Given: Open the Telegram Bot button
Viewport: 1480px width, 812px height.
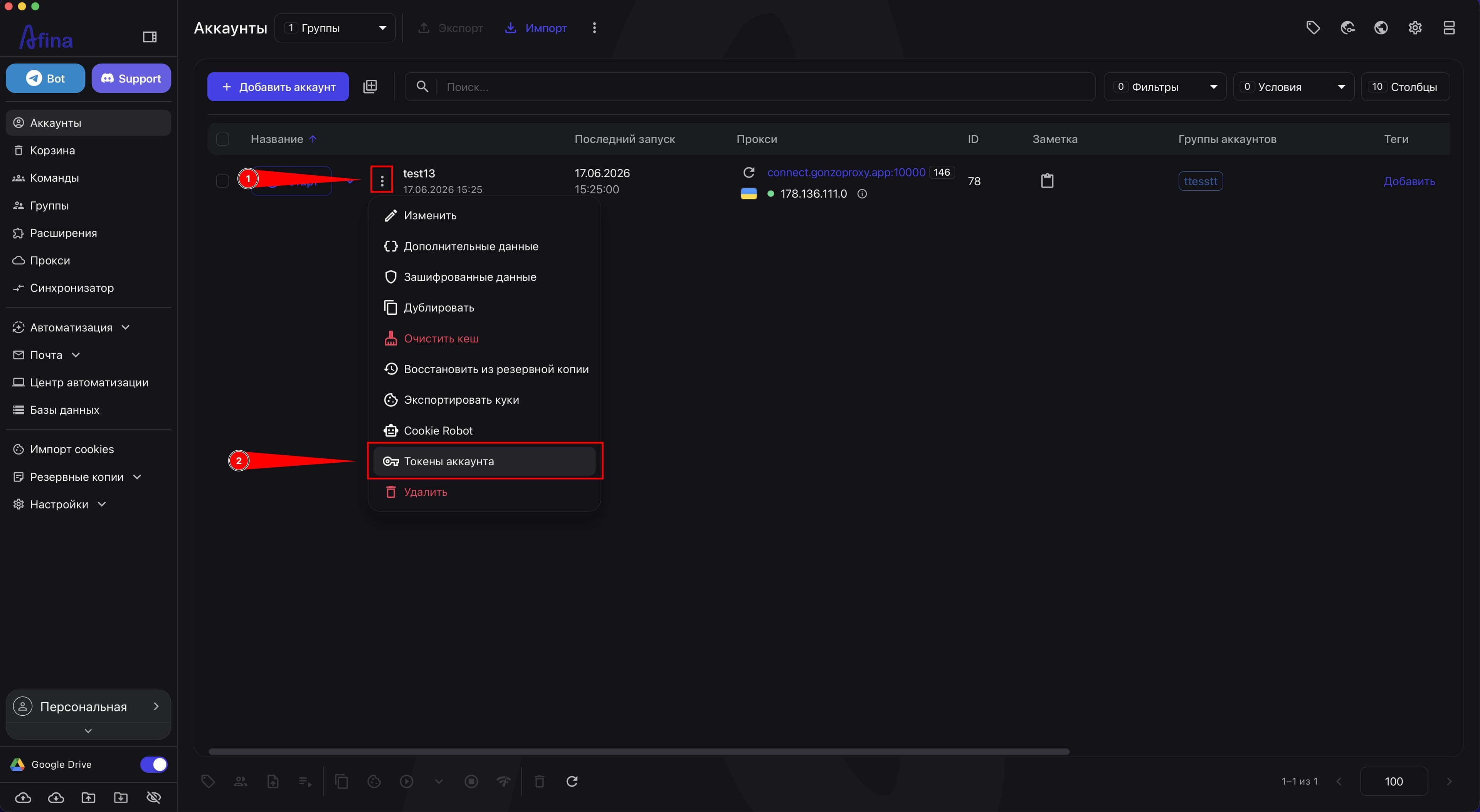Looking at the screenshot, I should [x=45, y=78].
